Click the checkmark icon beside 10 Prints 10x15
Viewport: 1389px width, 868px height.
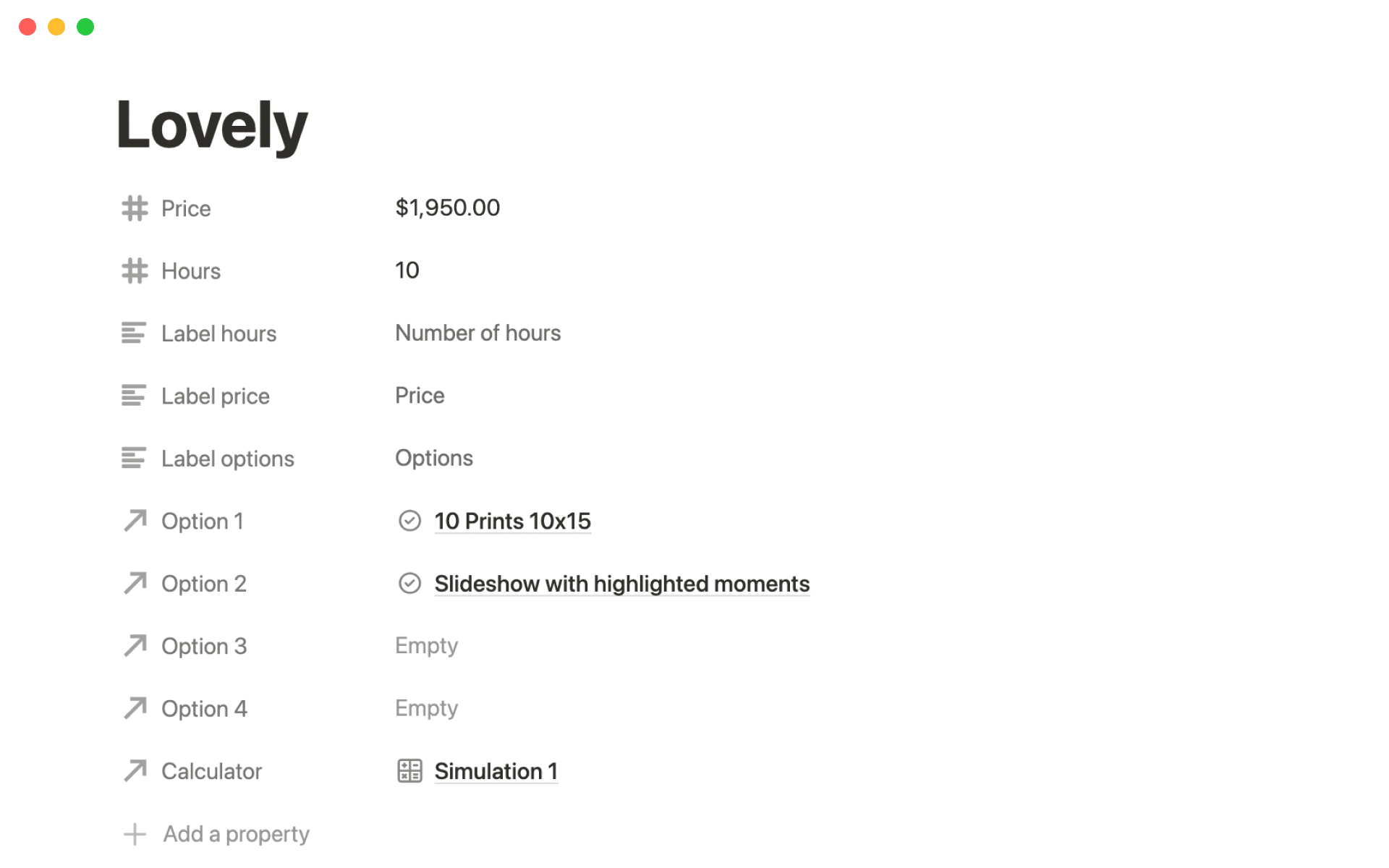(x=409, y=521)
